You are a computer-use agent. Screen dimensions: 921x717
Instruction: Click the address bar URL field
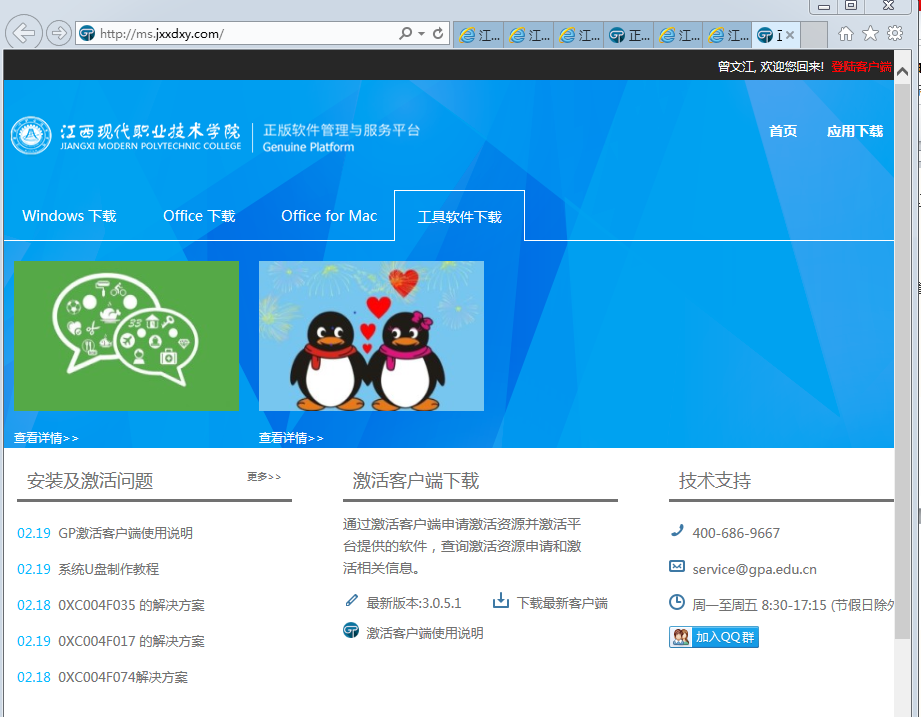pyautogui.click(x=240, y=34)
